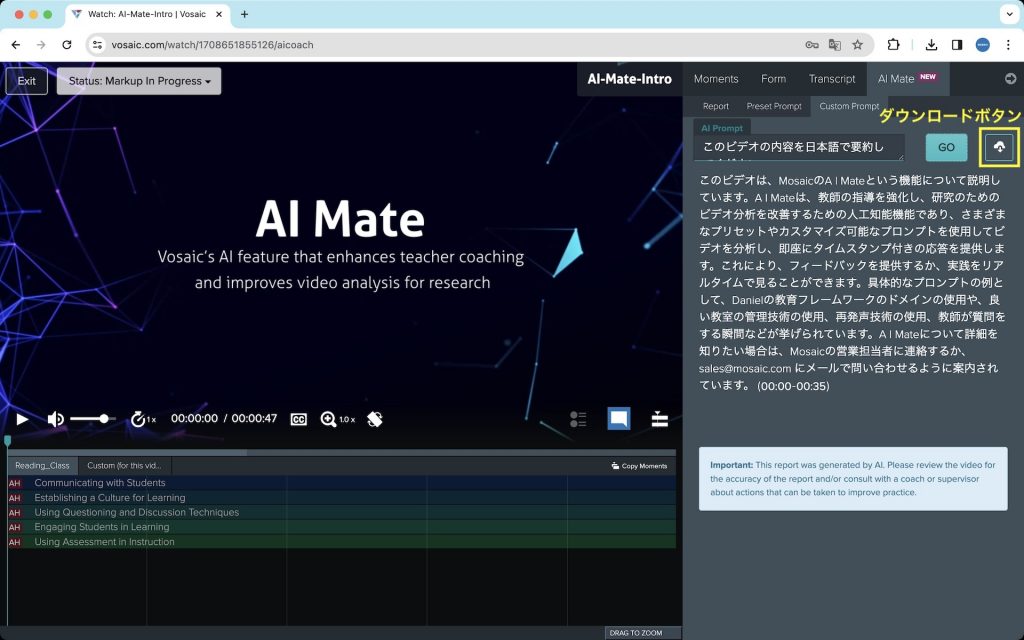Click the AI Prompt text field

click(799, 148)
